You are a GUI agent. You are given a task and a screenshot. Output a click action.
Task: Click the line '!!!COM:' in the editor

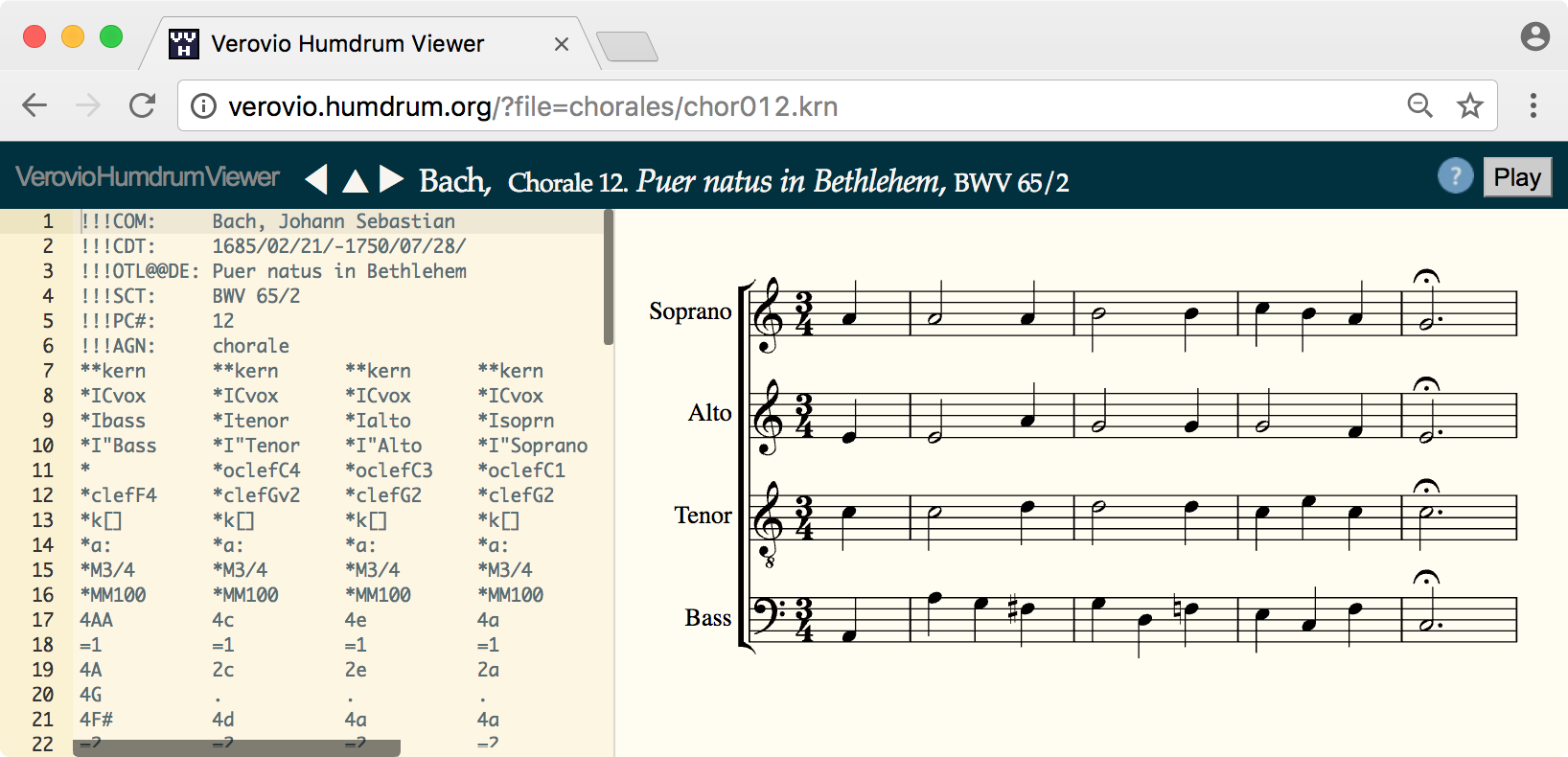click(x=118, y=221)
